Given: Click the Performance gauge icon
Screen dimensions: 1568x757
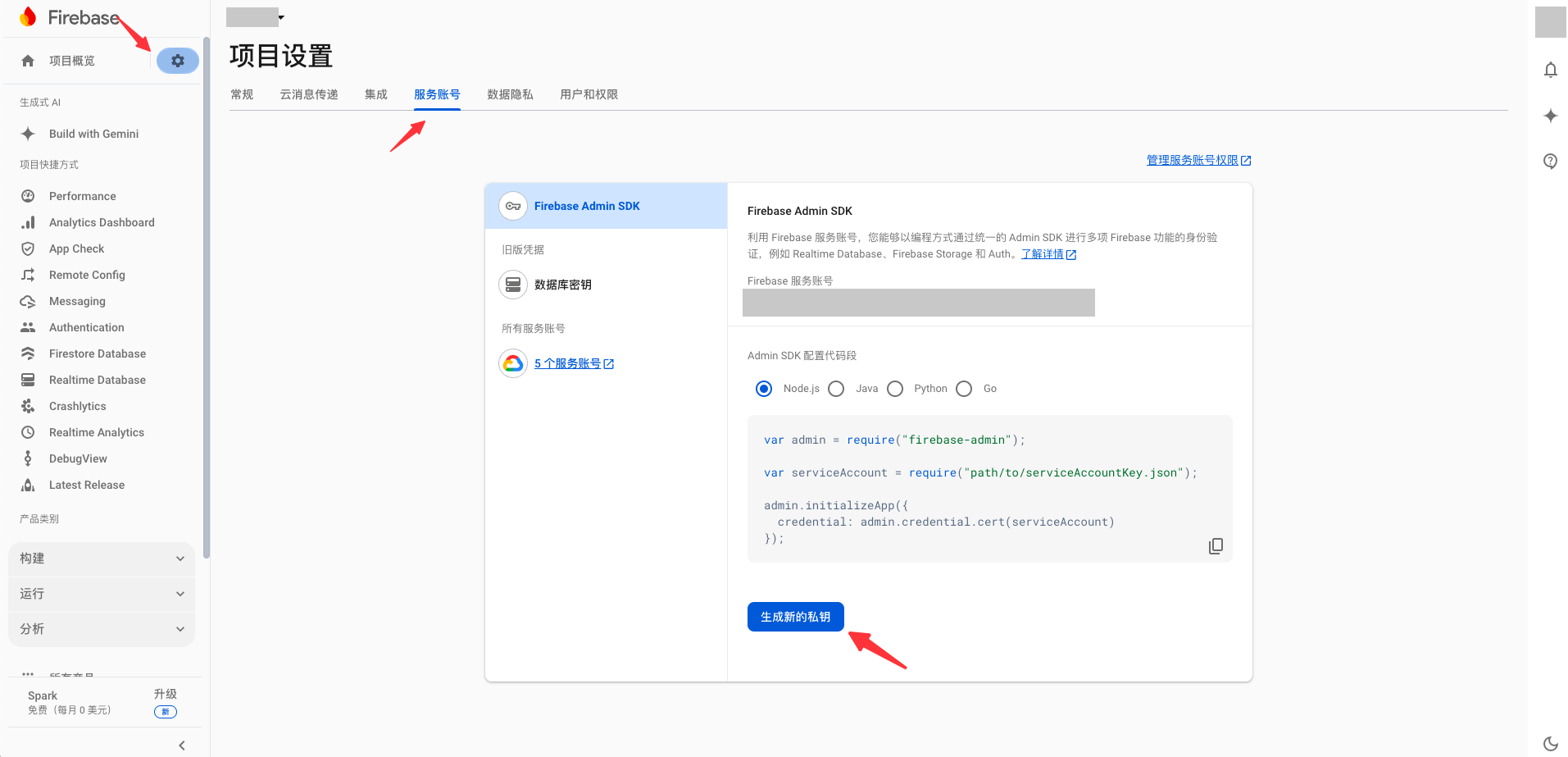Looking at the screenshot, I should point(28,196).
